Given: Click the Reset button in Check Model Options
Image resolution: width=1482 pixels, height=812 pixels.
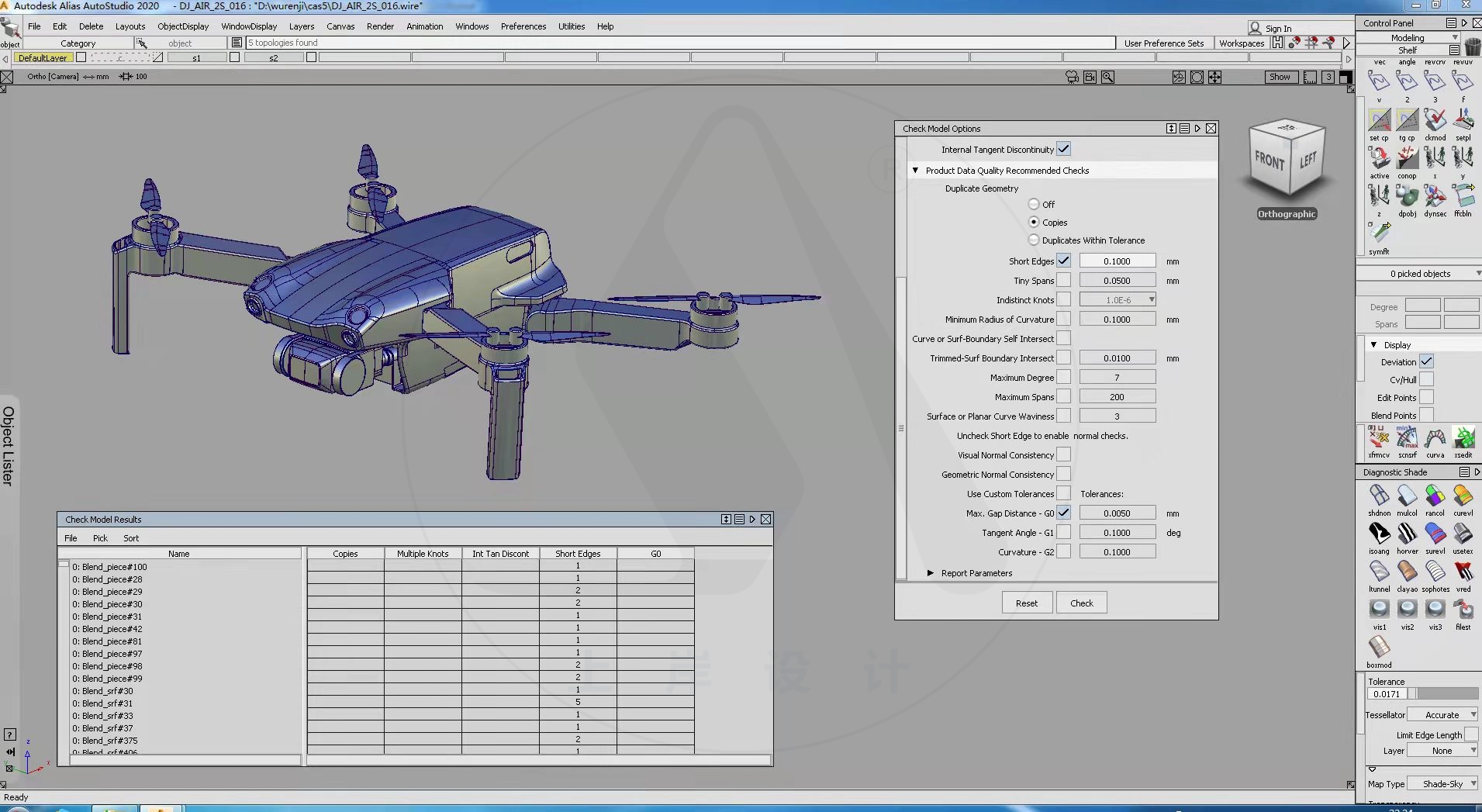Looking at the screenshot, I should (1026, 603).
